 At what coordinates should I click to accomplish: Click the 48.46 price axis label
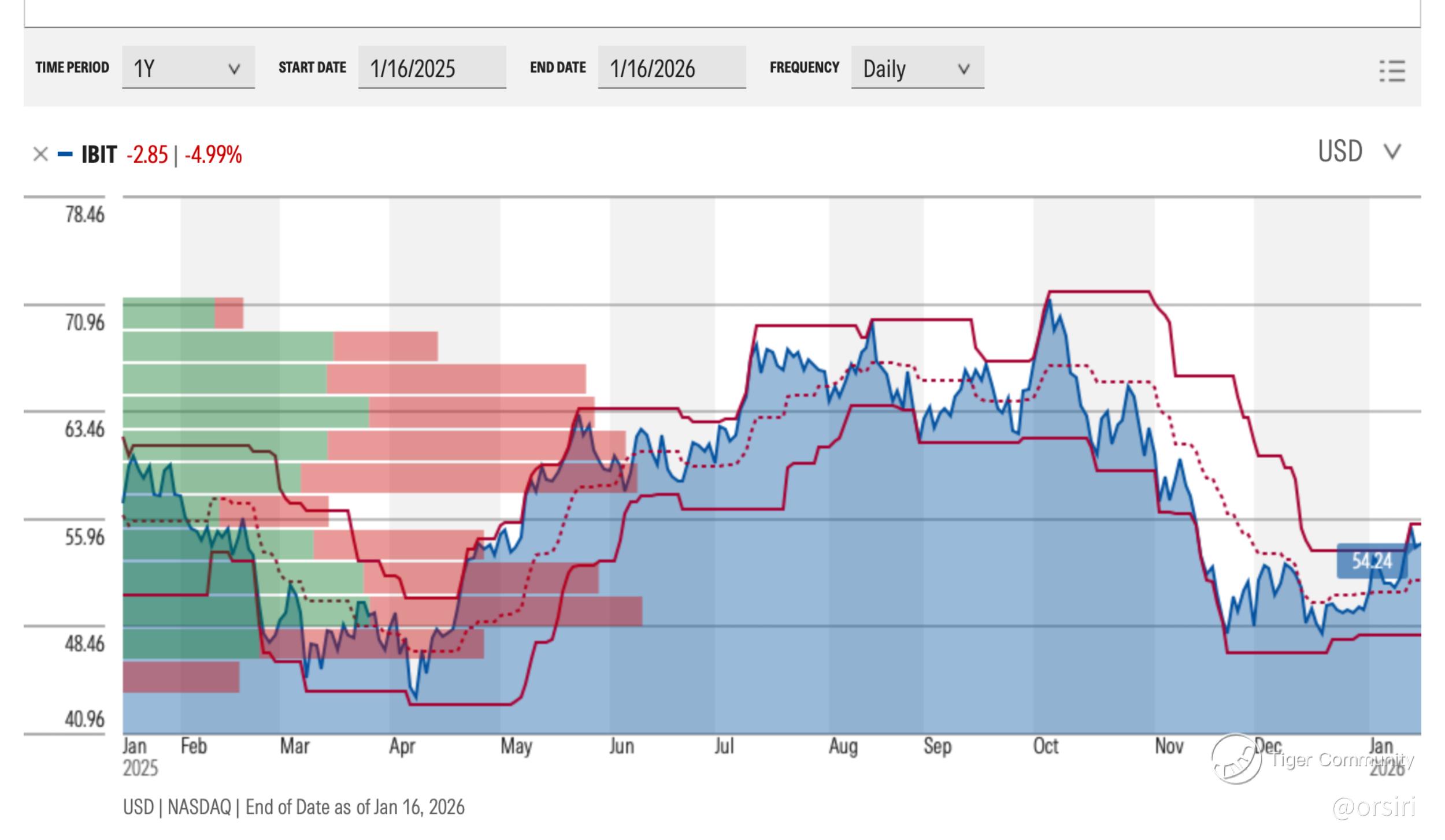click(x=84, y=643)
